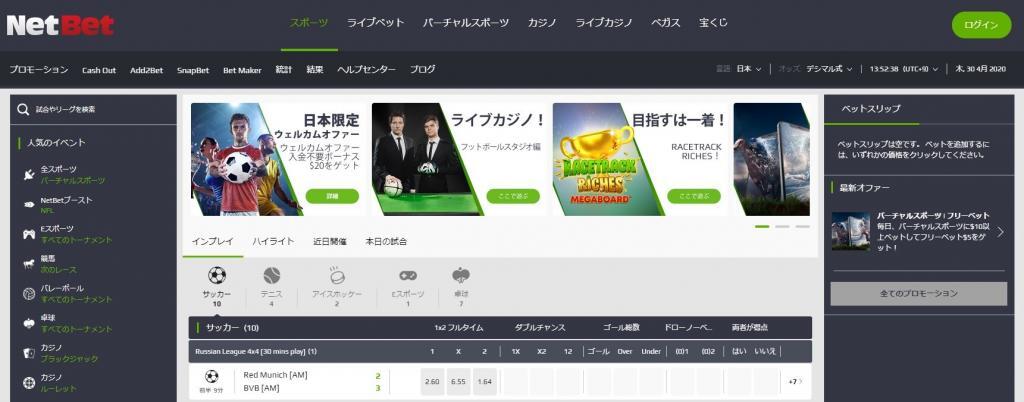Screen dimensions: 1024x402
Task: Open the ライブカジノ top menu item
Action: pyautogui.click(x=603, y=23)
